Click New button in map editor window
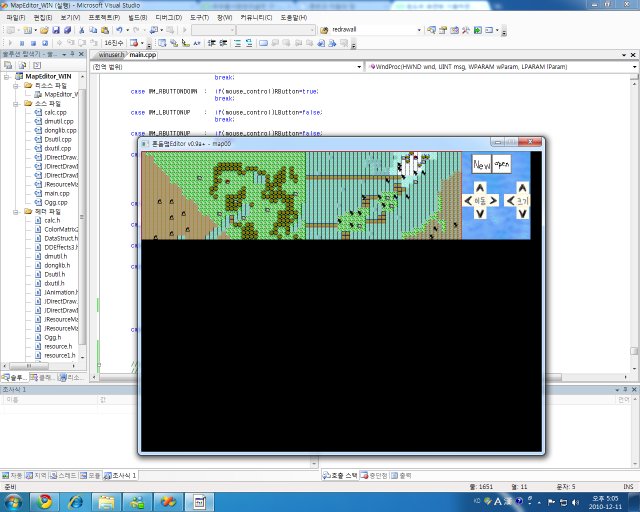The image size is (640, 512). click(x=482, y=165)
